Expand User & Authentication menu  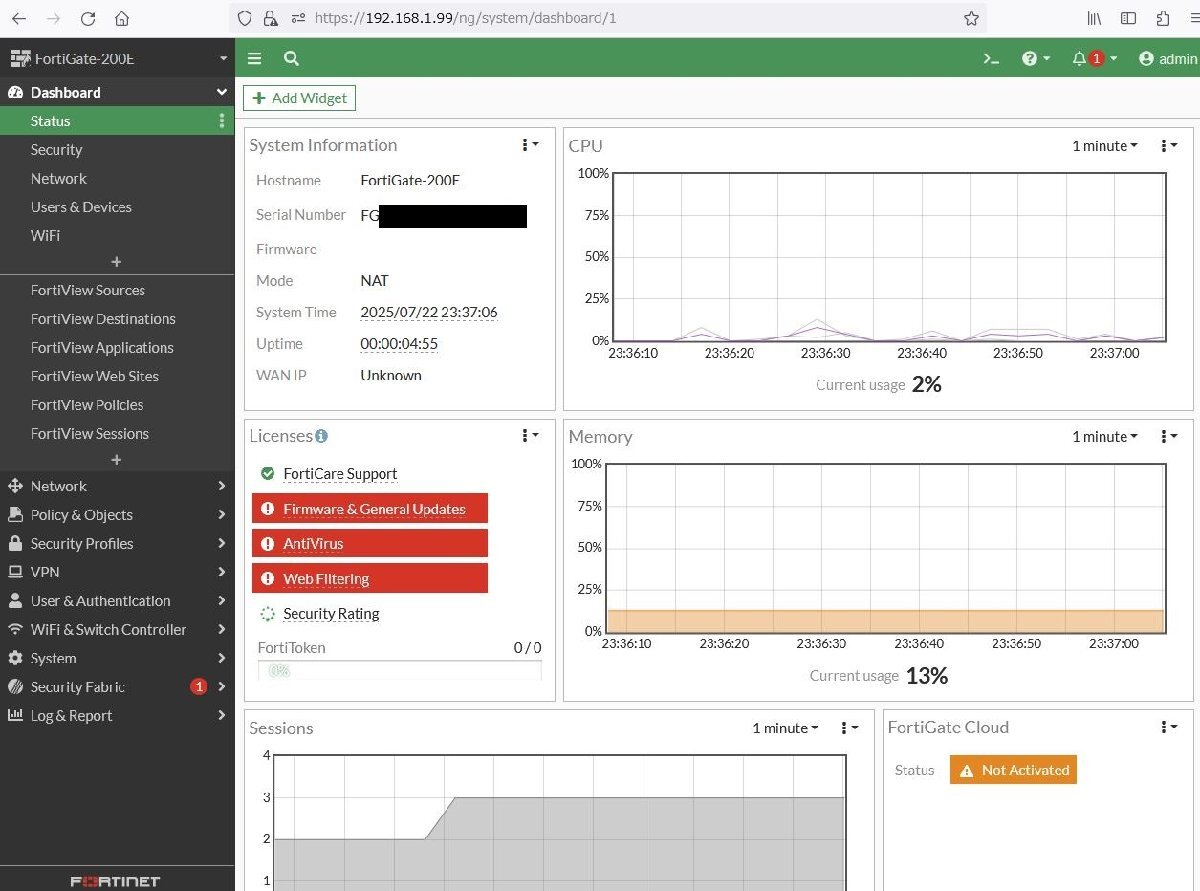coord(117,601)
